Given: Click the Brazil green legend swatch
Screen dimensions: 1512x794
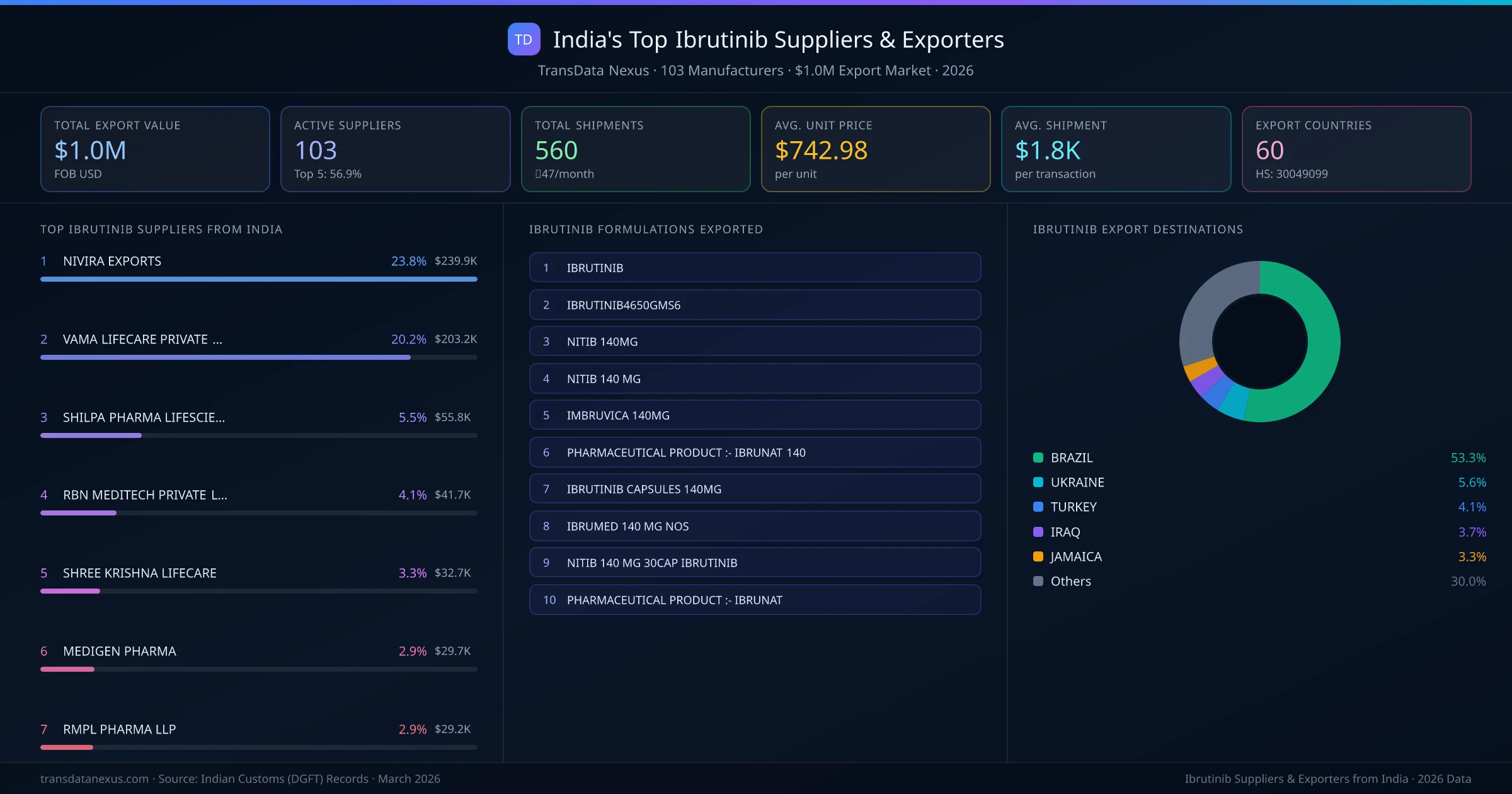Looking at the screenshot, I should (x=1038, y=457).
